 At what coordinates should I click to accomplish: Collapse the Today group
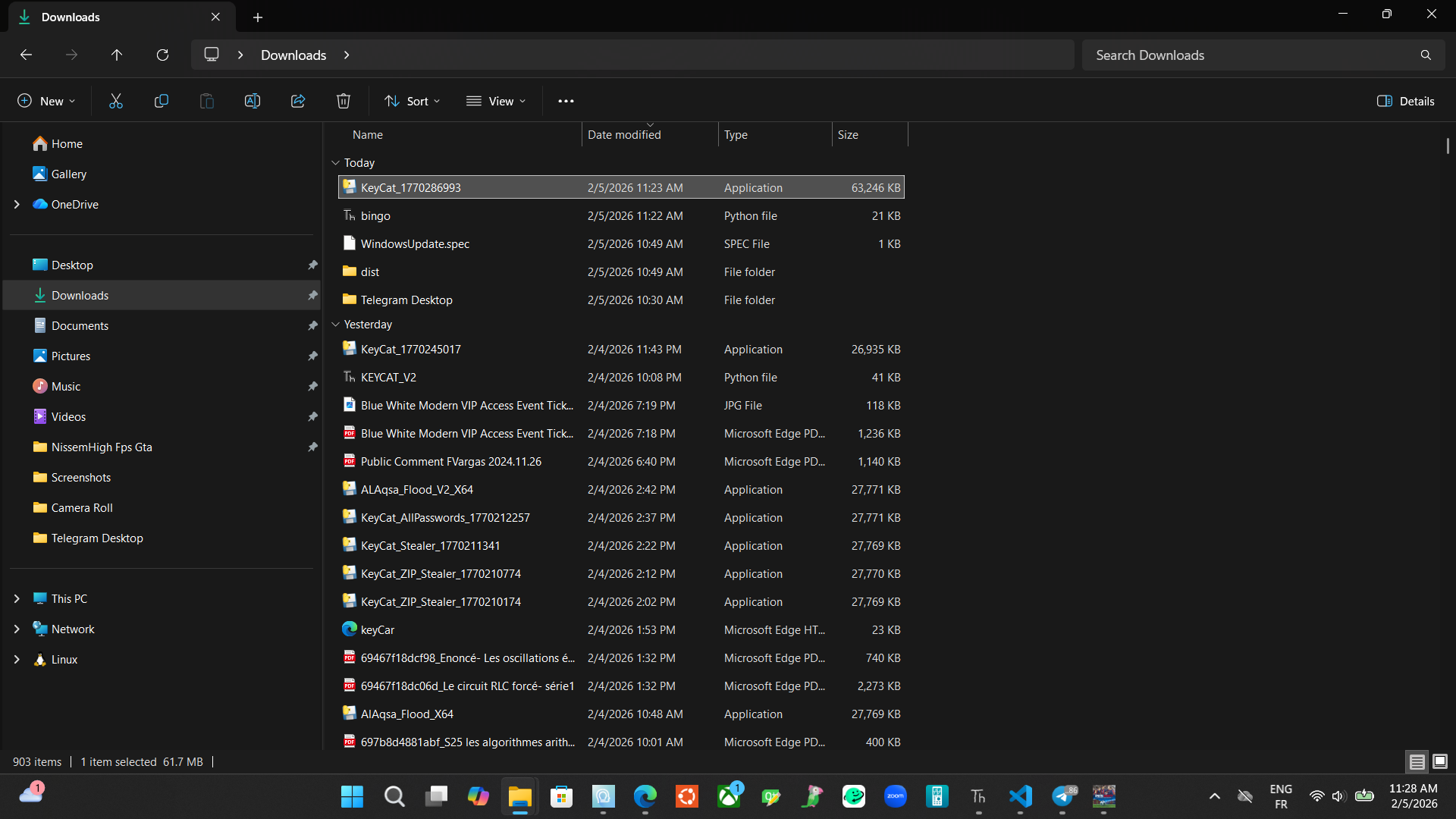click(335, 163)
